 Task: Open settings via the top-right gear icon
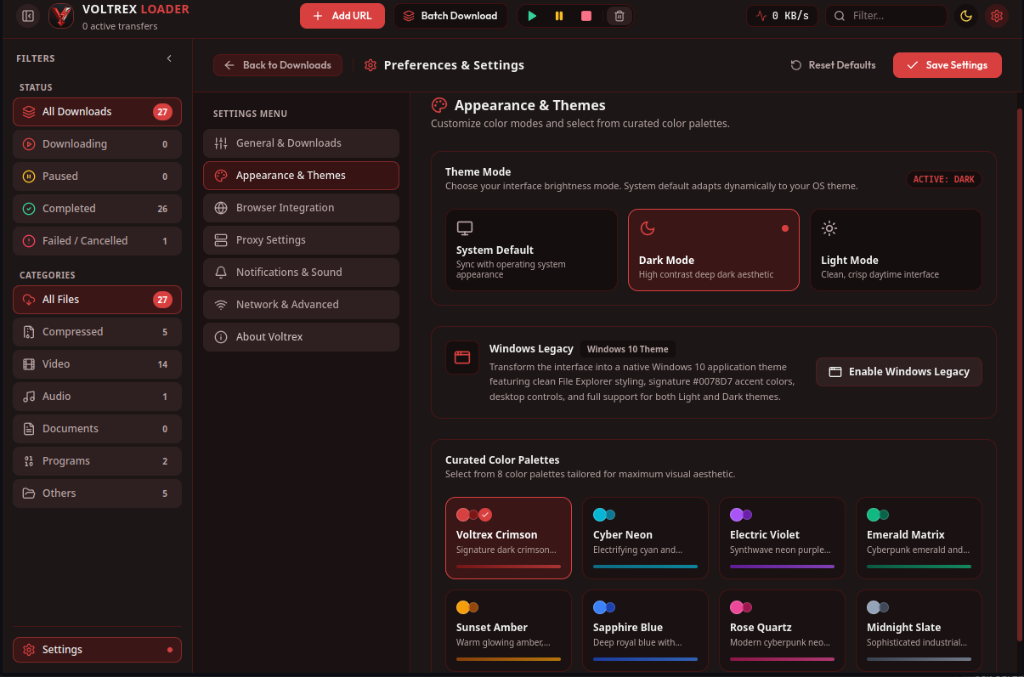(997, 16)
